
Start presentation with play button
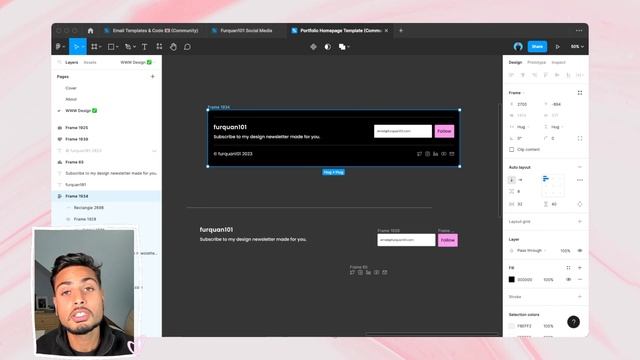[558, 47]
